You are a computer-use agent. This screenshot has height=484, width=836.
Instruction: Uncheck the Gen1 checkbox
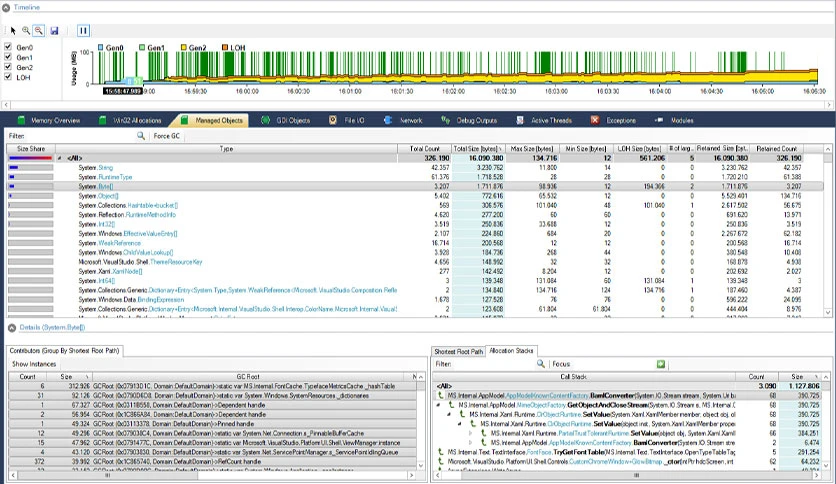[8, 57]
